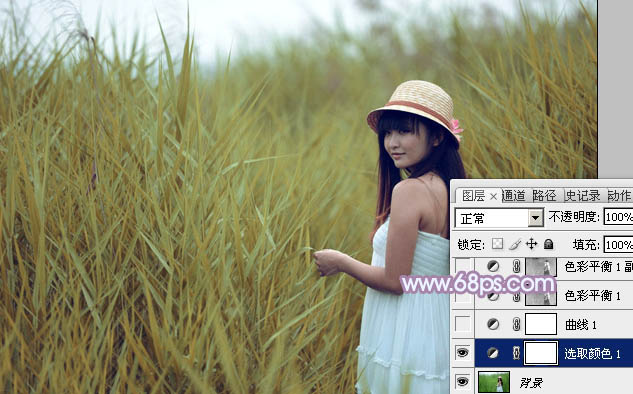This screenshot has height=394, width=633.
Task: Select layer name 色彩平衡 1
Action: 592,296
